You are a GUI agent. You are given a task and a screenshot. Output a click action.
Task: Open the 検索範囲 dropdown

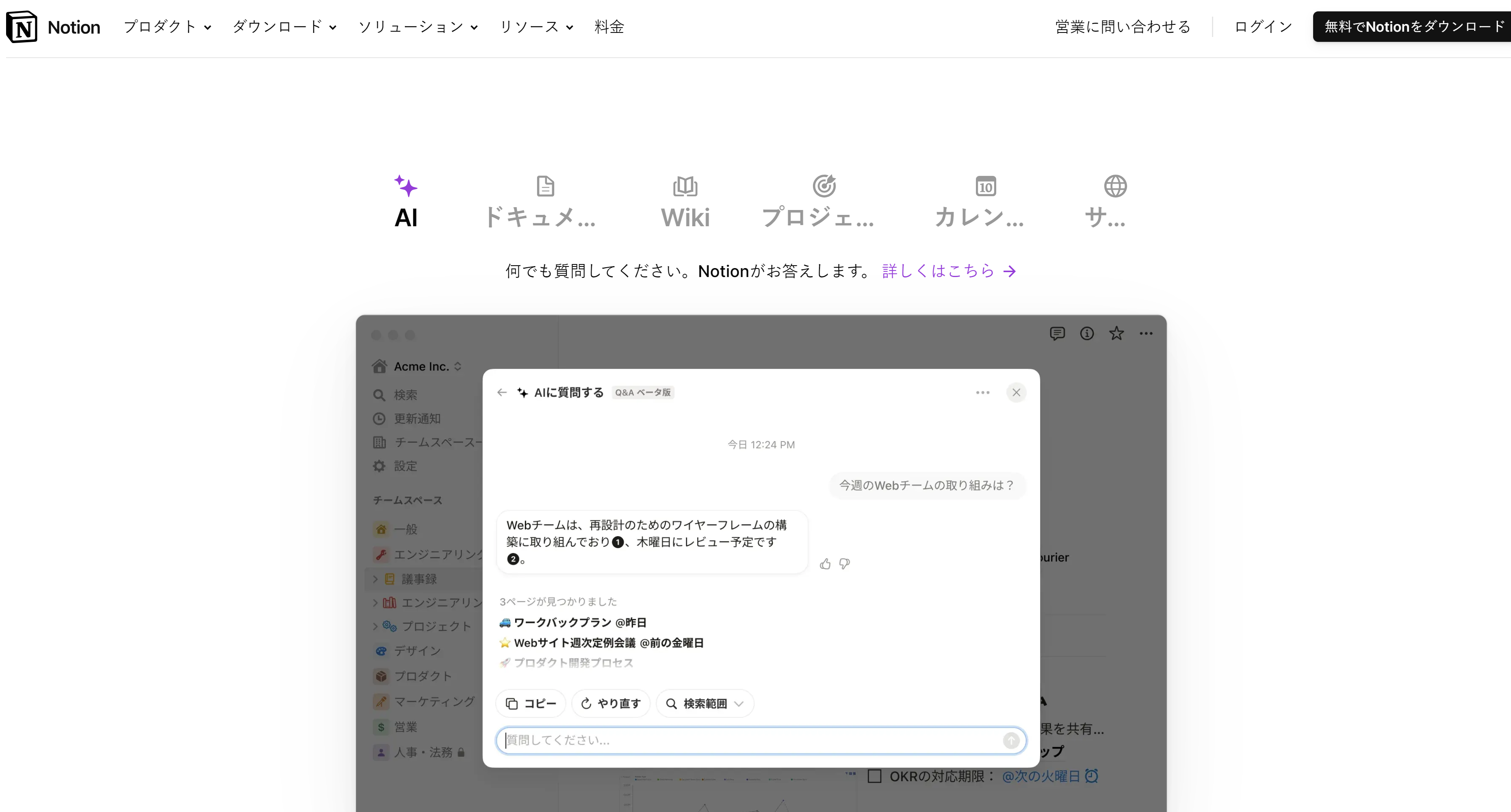(x=705, y=704)
